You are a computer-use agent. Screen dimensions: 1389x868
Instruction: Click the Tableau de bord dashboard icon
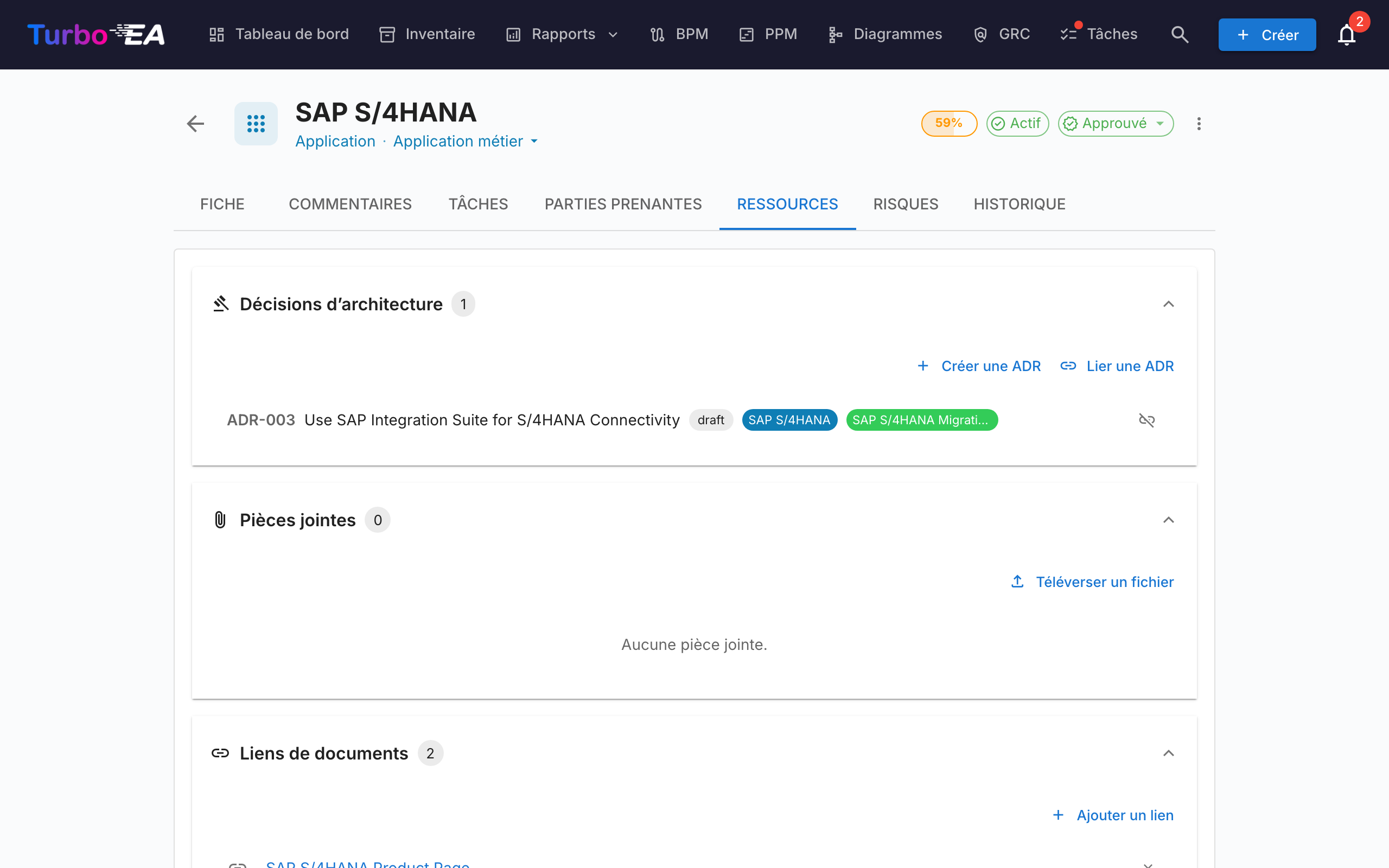click(216, 34)
